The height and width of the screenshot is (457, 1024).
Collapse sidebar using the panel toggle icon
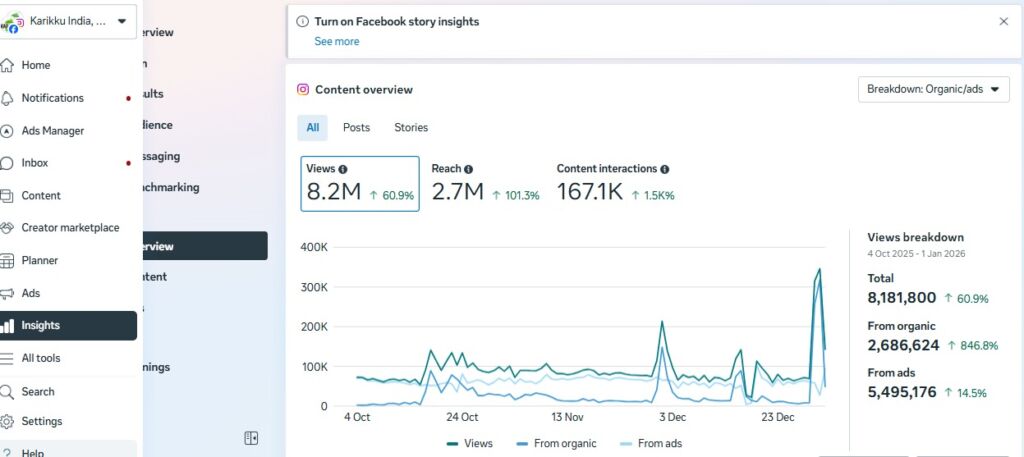coord(251,438)
